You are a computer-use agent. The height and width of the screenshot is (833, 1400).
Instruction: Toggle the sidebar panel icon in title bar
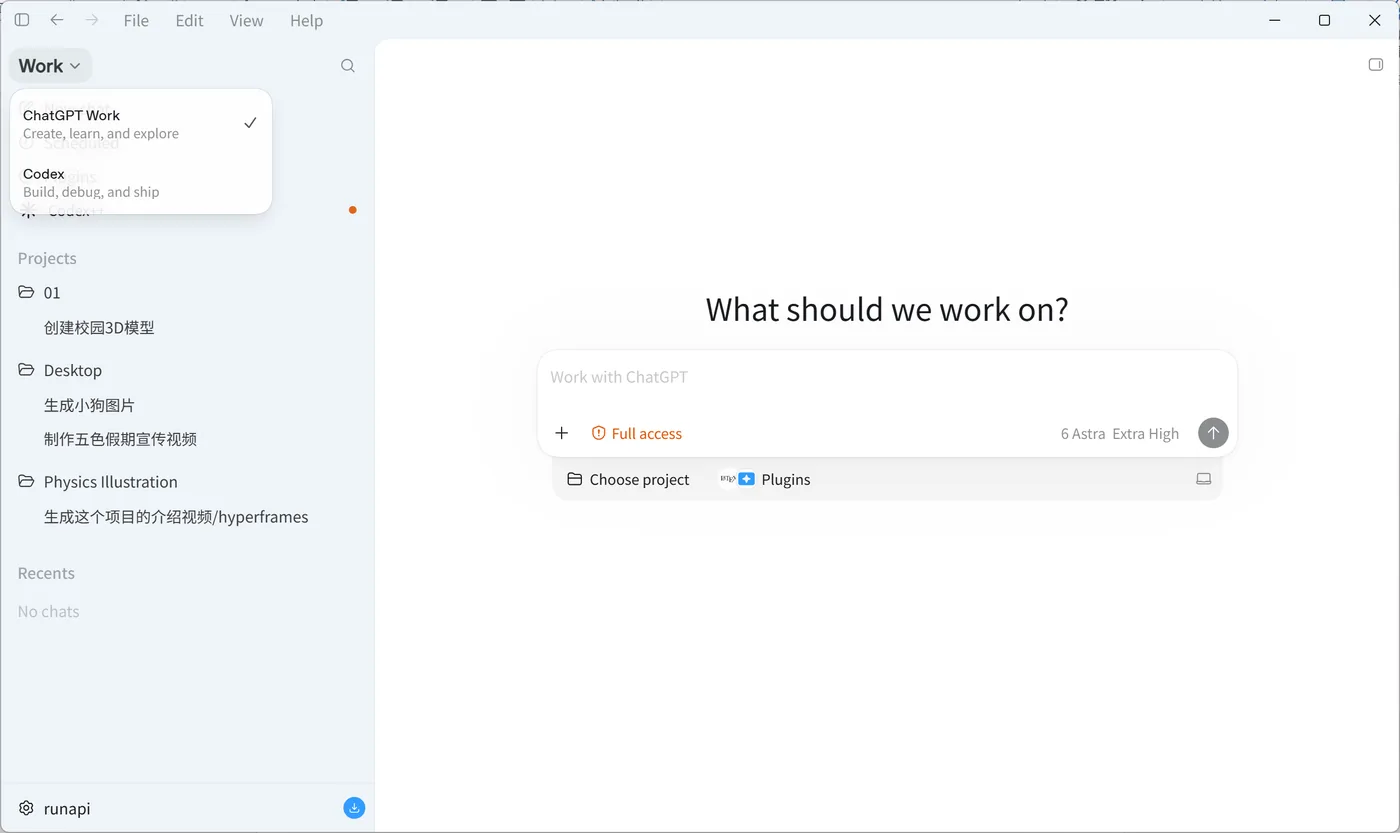[x=22, y=20]
